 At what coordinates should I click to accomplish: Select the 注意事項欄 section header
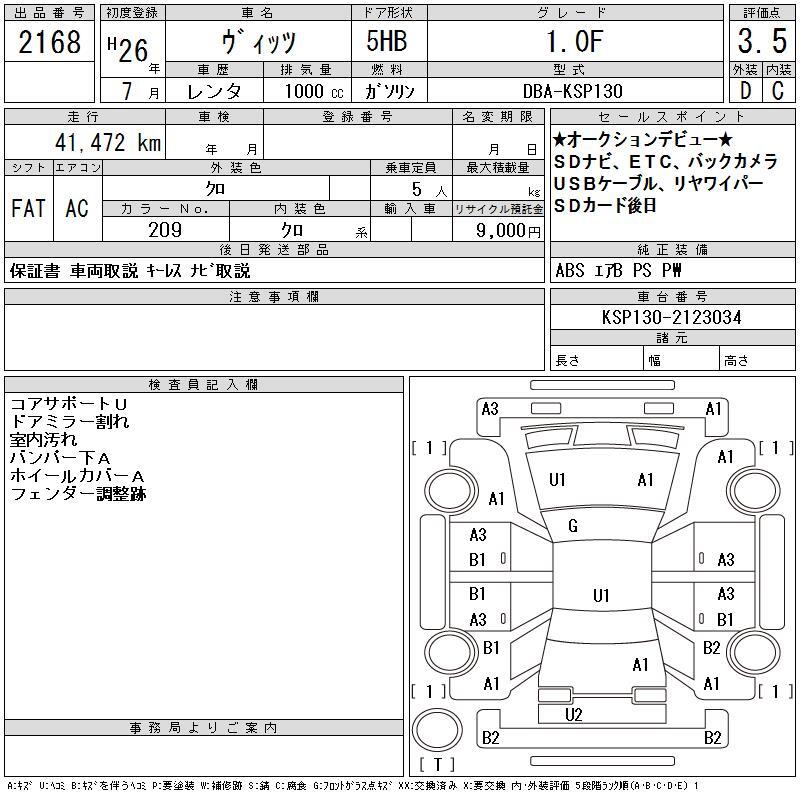tap(274, 296)
